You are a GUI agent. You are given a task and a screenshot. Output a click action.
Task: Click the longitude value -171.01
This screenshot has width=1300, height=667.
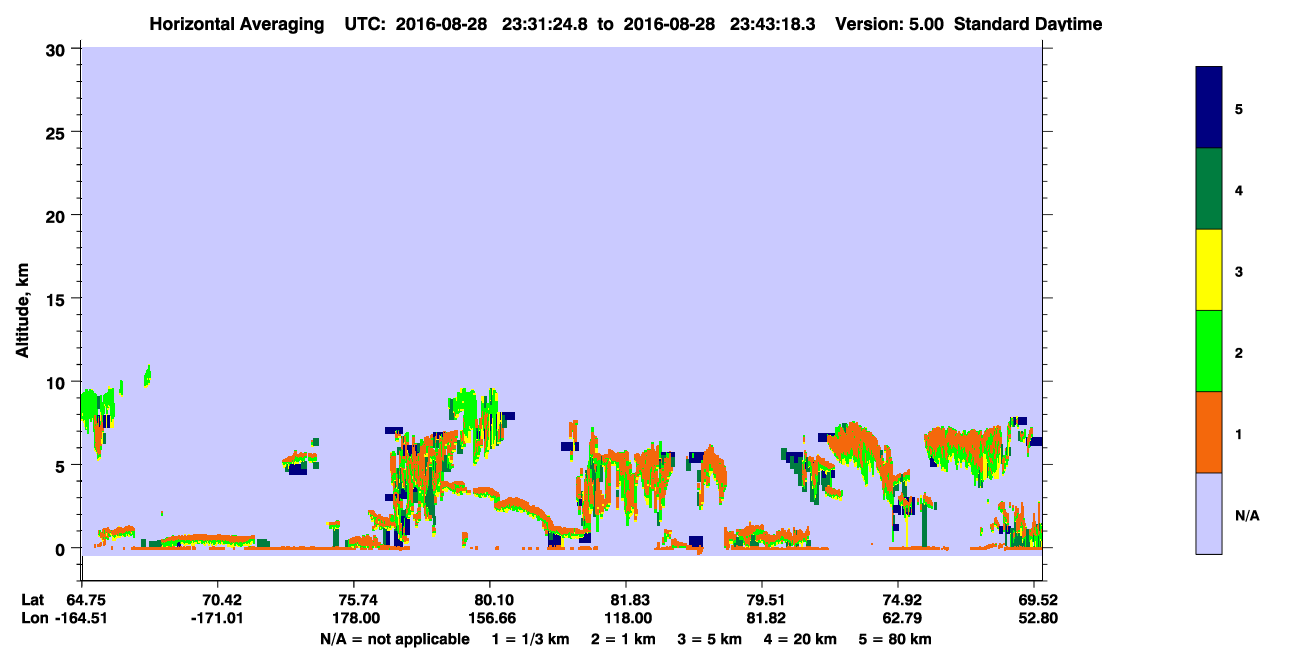click(x=218, y=618)
